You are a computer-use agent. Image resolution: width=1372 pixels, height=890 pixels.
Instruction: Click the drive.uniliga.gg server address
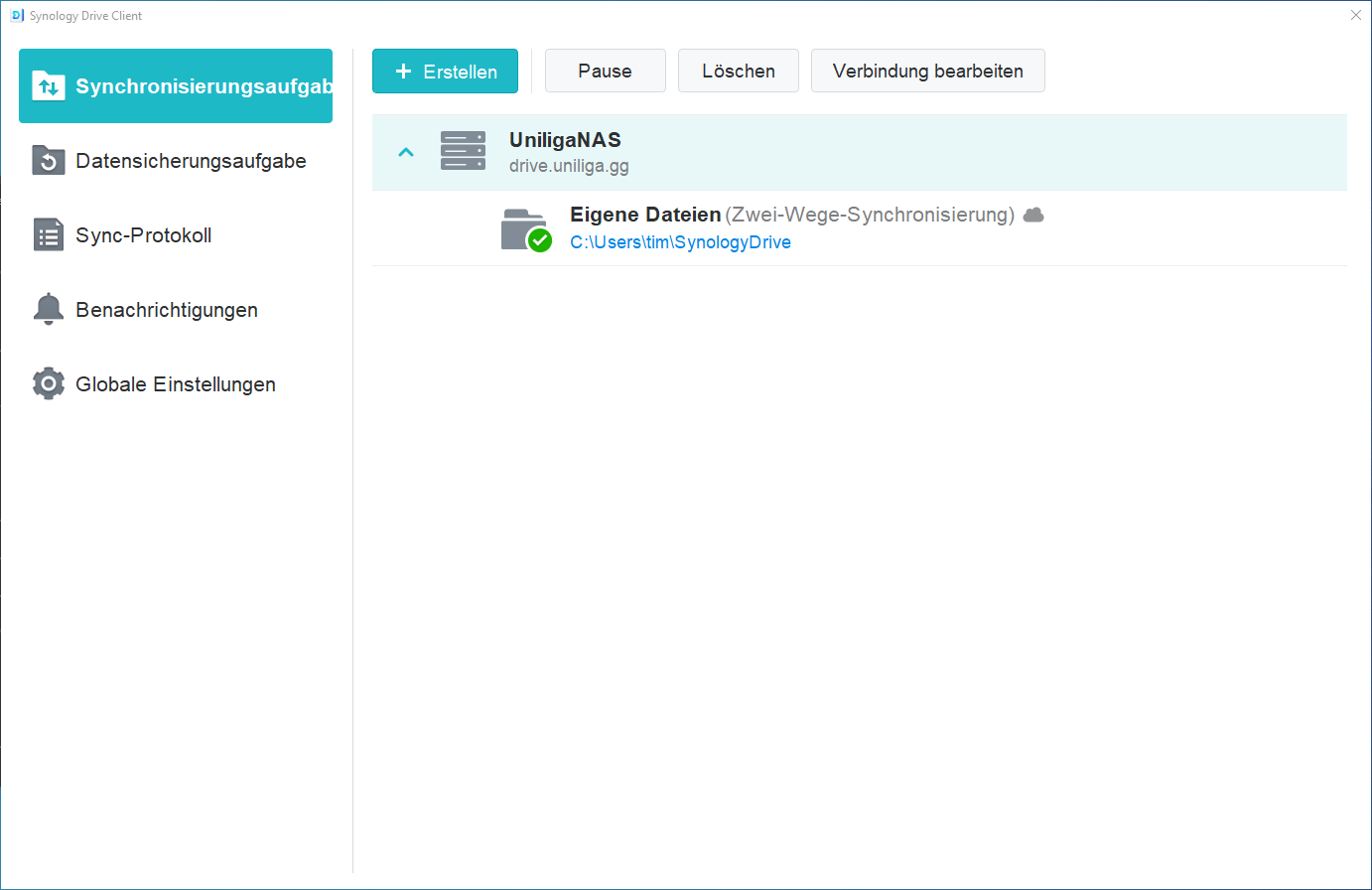coord(569,166)
